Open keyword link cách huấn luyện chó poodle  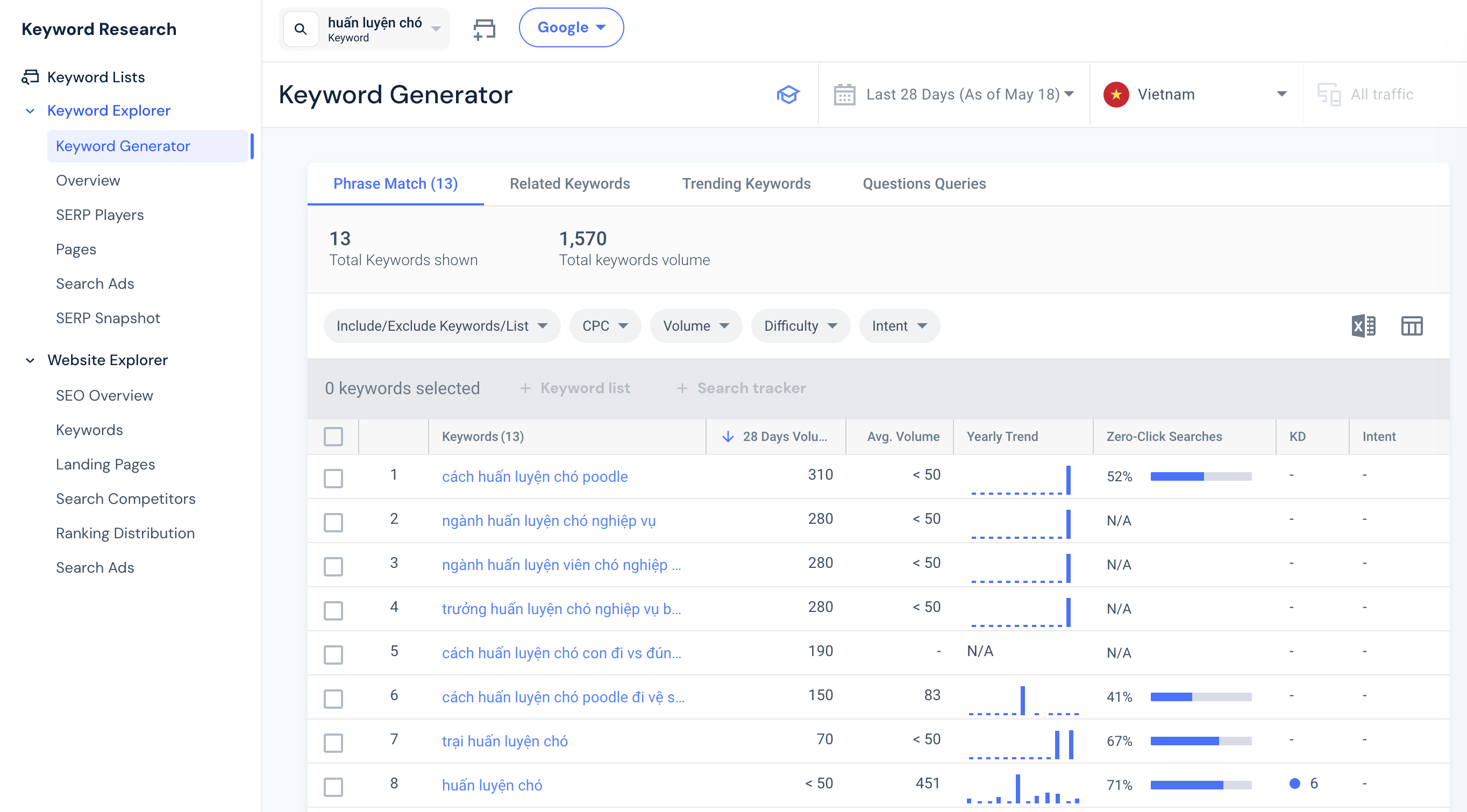pos(535,476)
